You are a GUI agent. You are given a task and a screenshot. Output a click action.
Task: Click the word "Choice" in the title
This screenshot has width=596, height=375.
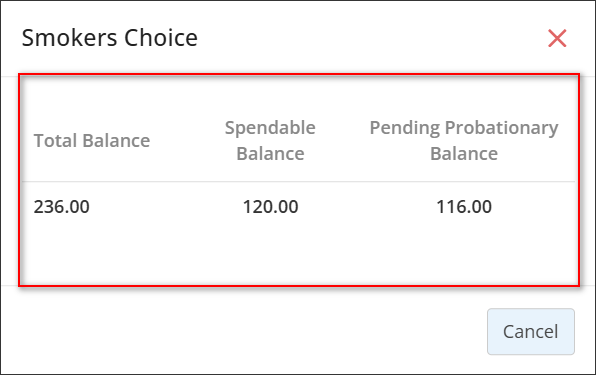[x=161, y=38]
